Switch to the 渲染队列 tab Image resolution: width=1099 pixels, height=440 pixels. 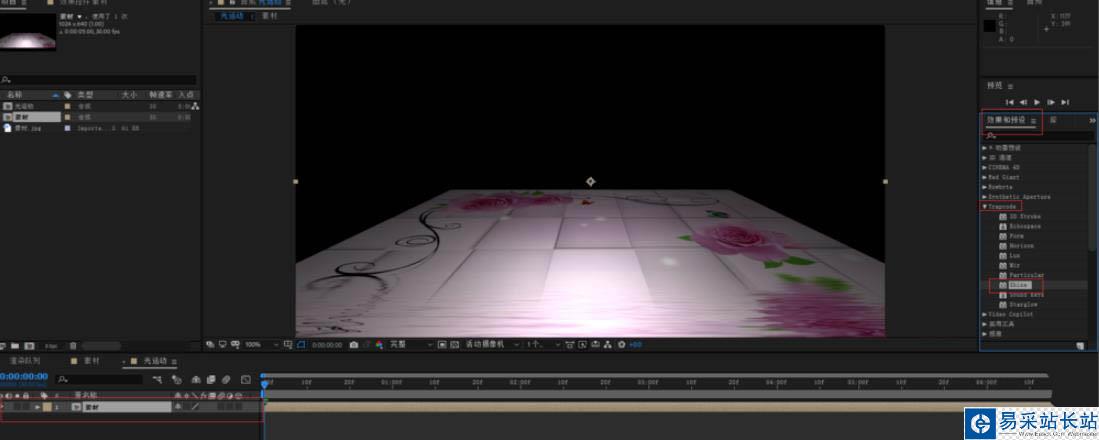(25, 361)
